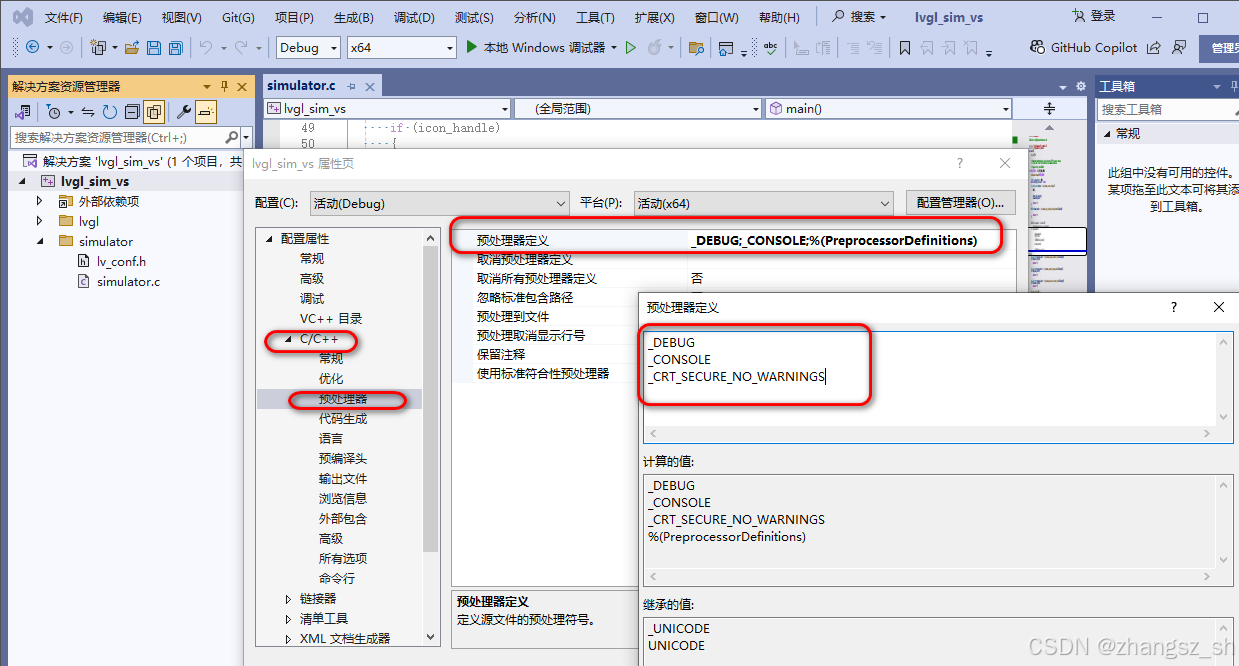Viewport: 1239px width, 666px height.
Task: Open the 平台(P) 活动(x64) dropdown
Action: pos(763,203)
